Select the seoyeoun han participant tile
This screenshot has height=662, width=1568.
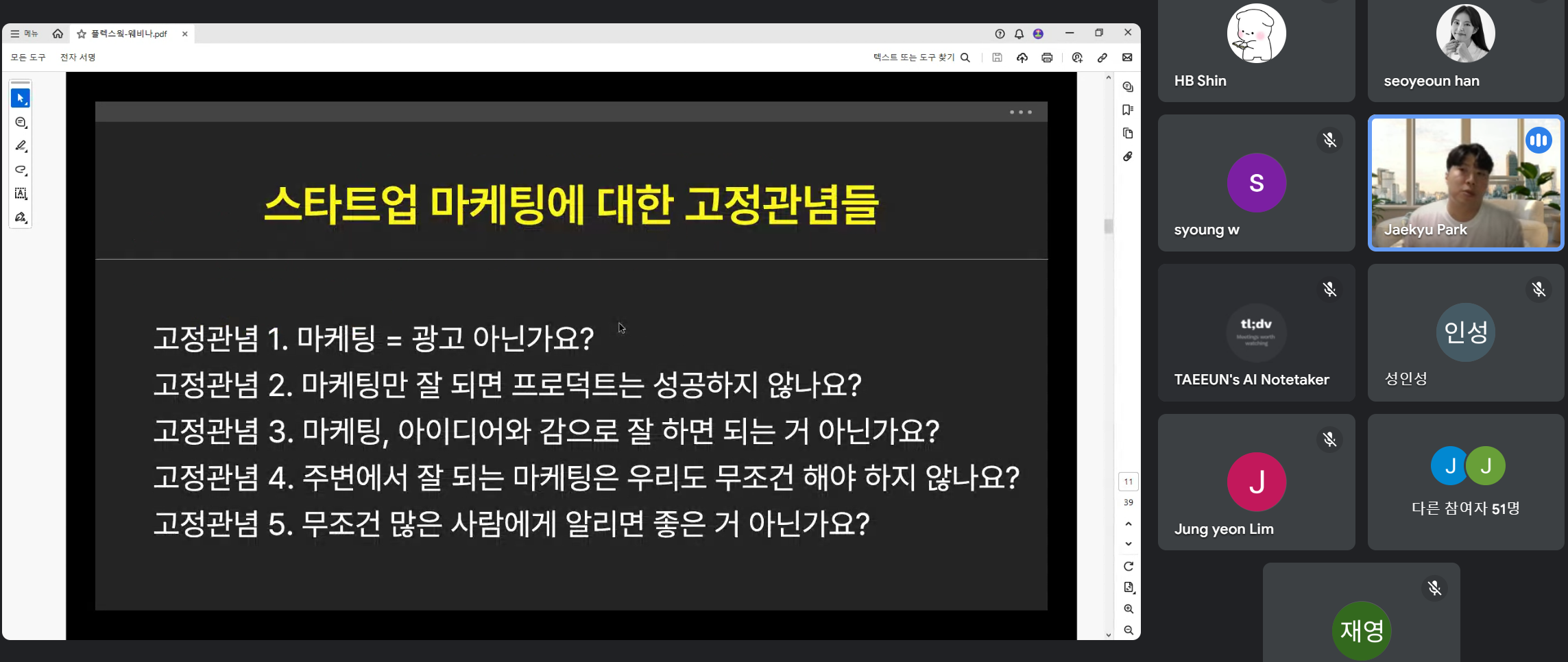pyautogui.click(x=1466, y=49)
